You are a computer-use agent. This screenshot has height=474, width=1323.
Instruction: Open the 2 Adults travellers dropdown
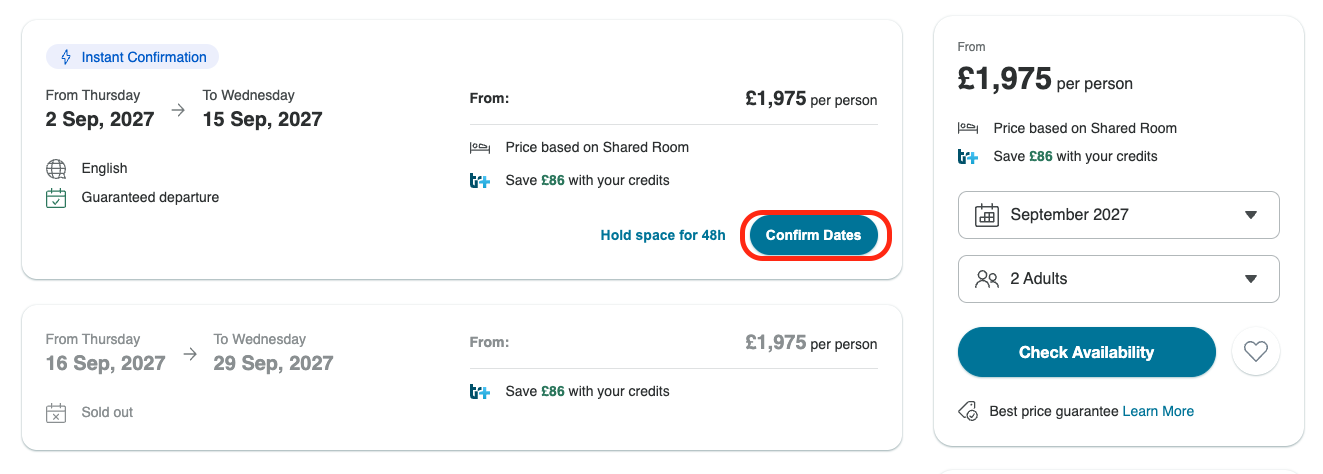[1119, 279]
